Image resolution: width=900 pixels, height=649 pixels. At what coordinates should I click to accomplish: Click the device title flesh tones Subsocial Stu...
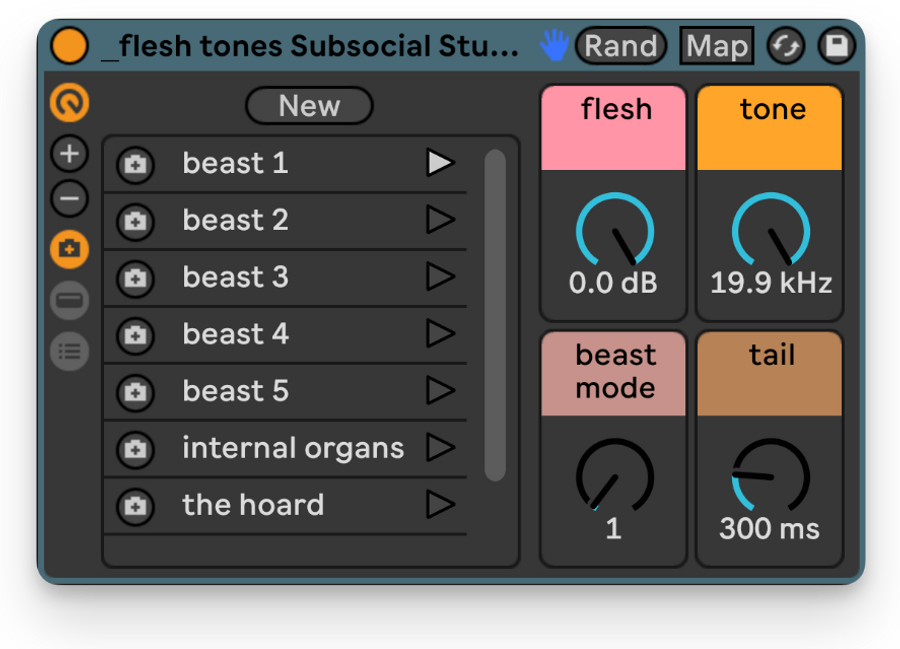point(311,46)
